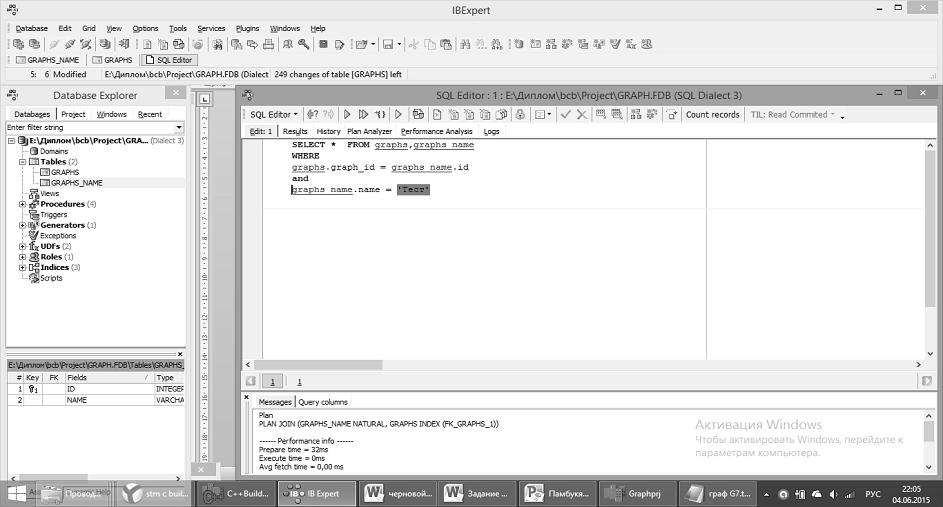943x507 pixels.
Task: Open the TIL: Read Commited dropdown
Action: coord(793,114)
